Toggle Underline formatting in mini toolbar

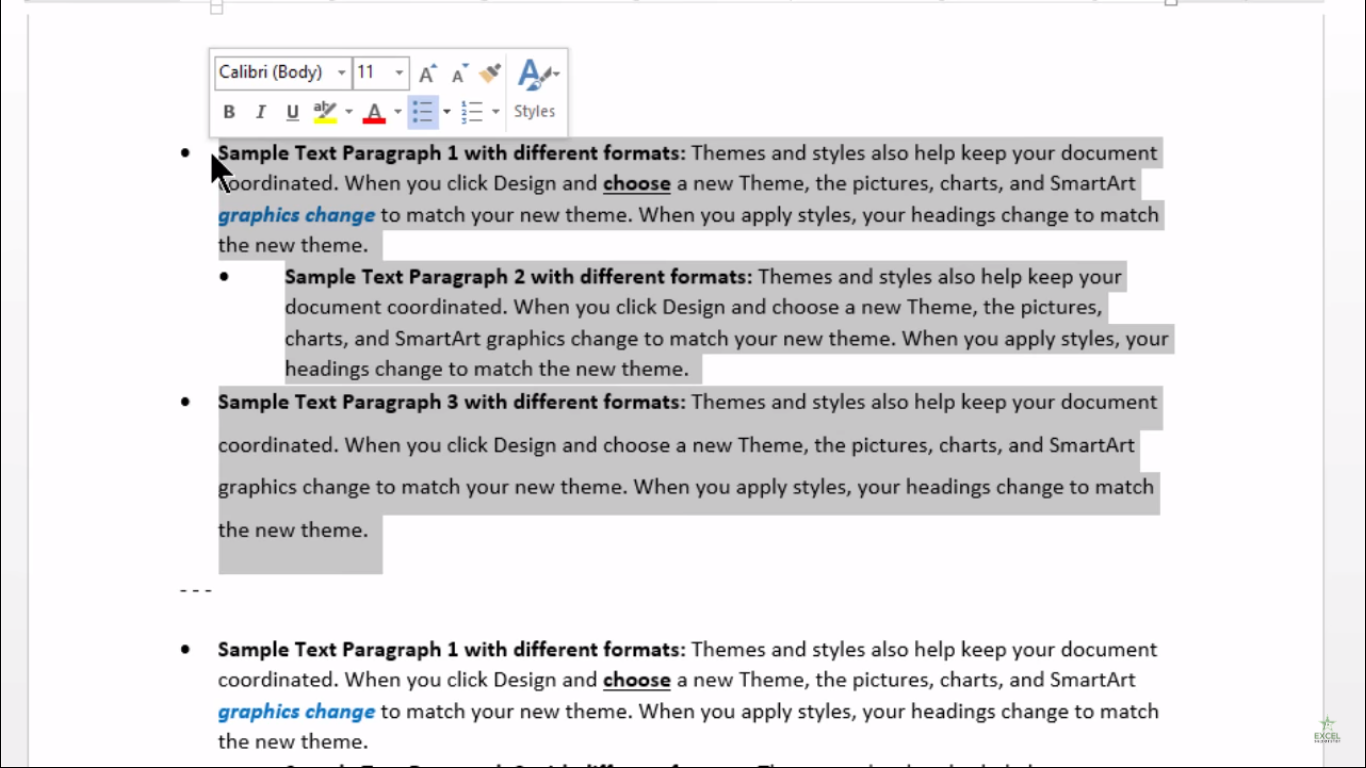click(x=292, y=112)
